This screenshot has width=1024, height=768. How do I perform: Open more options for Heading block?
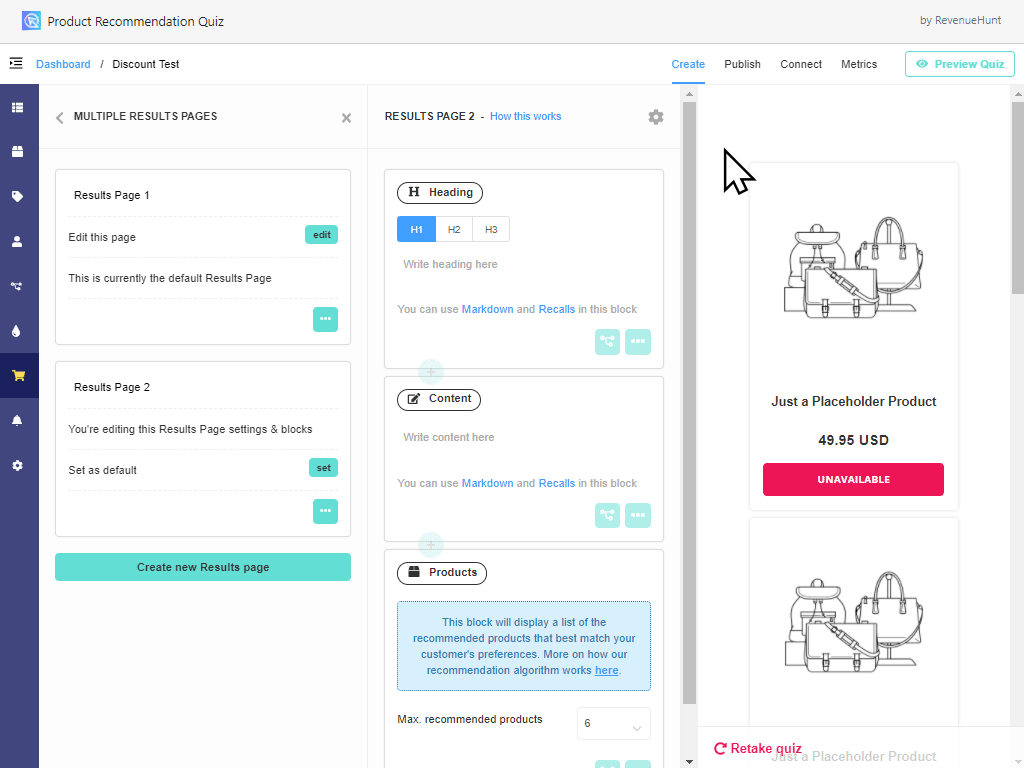click(638, 342)
